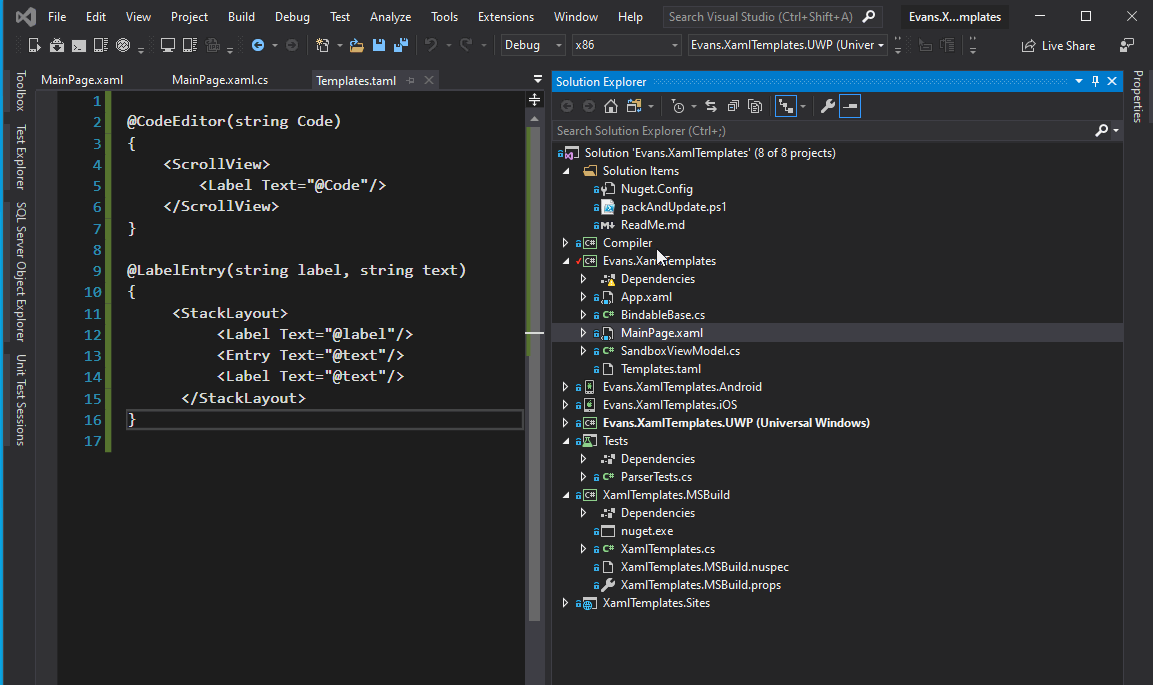Click the archive manager round icon
This screenshot has height=685, width=1153.
pyautogui.click(x=123, y=46)
